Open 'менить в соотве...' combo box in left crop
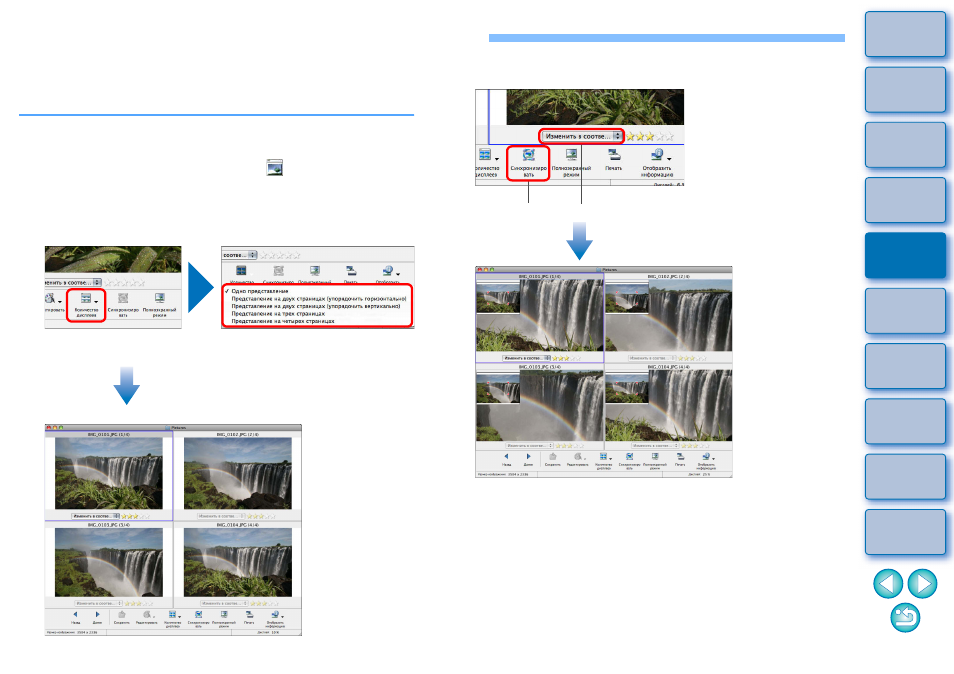The height and width of the screenshot is (674, 954). point(73,282)
